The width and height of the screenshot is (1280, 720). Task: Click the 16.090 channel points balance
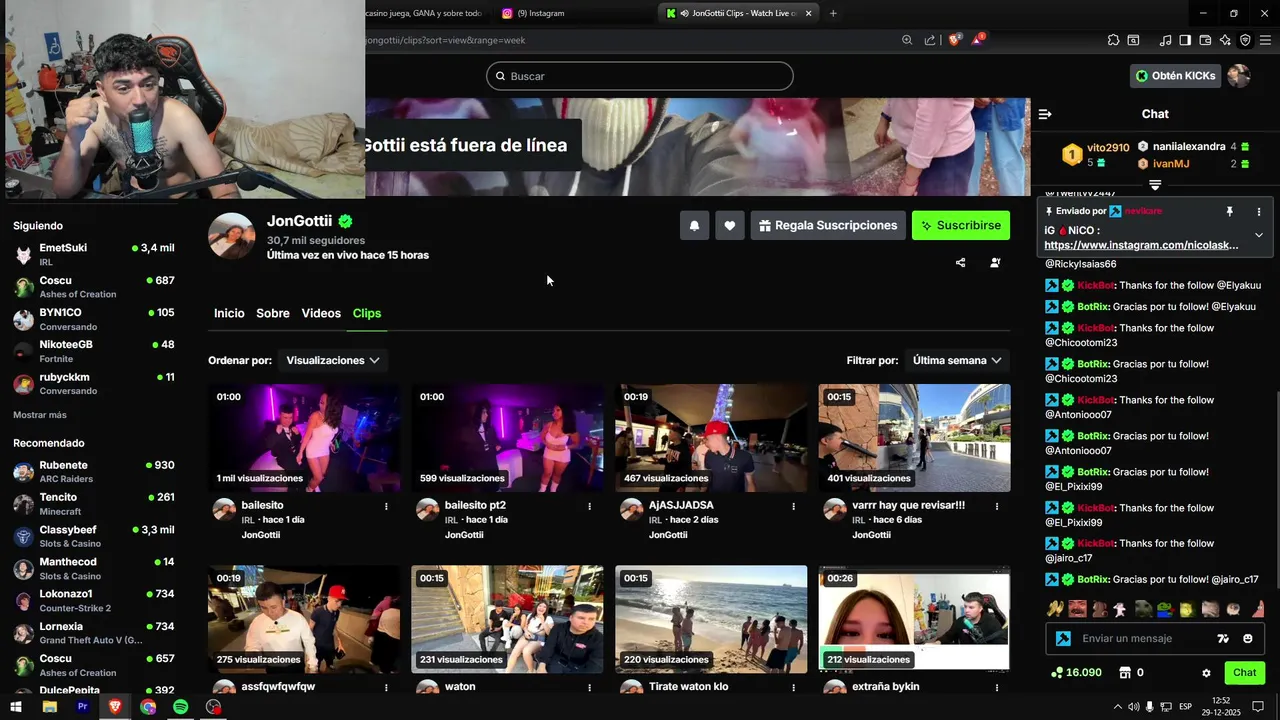coord(1076,673)
